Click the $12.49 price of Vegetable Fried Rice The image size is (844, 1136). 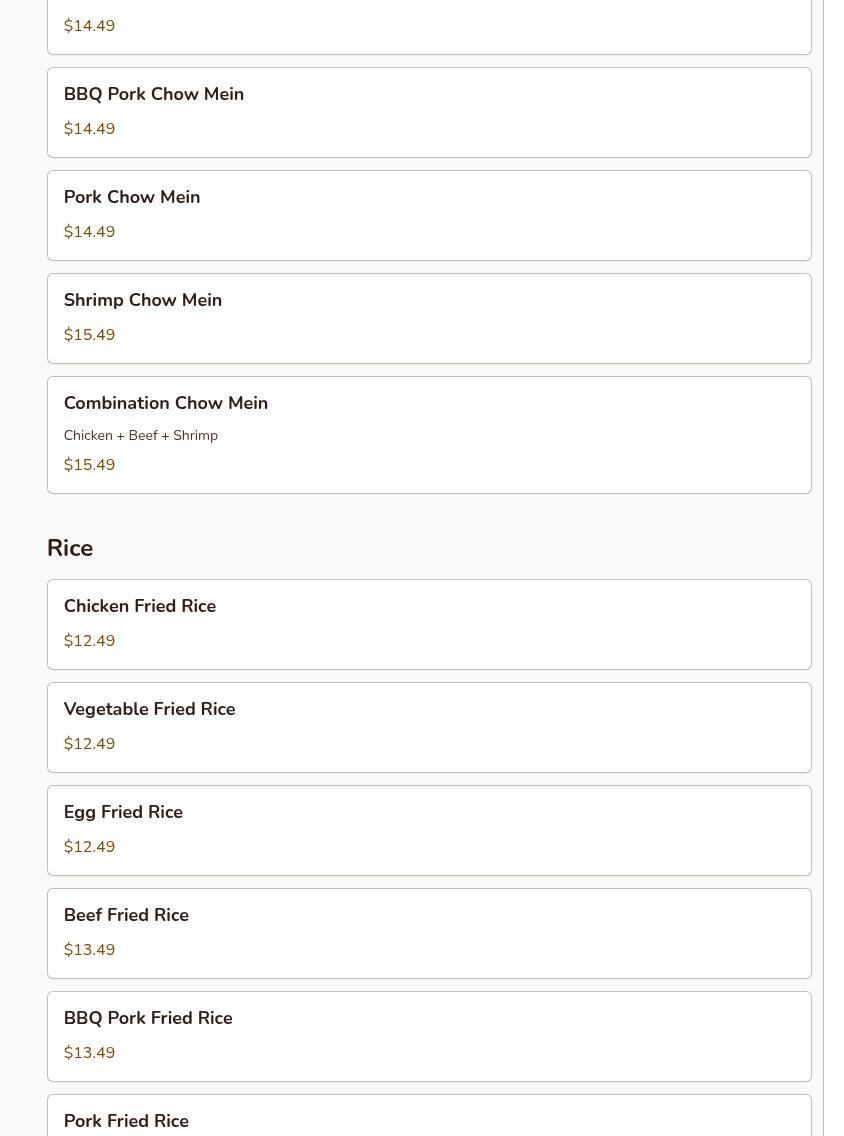pos(89,744)
